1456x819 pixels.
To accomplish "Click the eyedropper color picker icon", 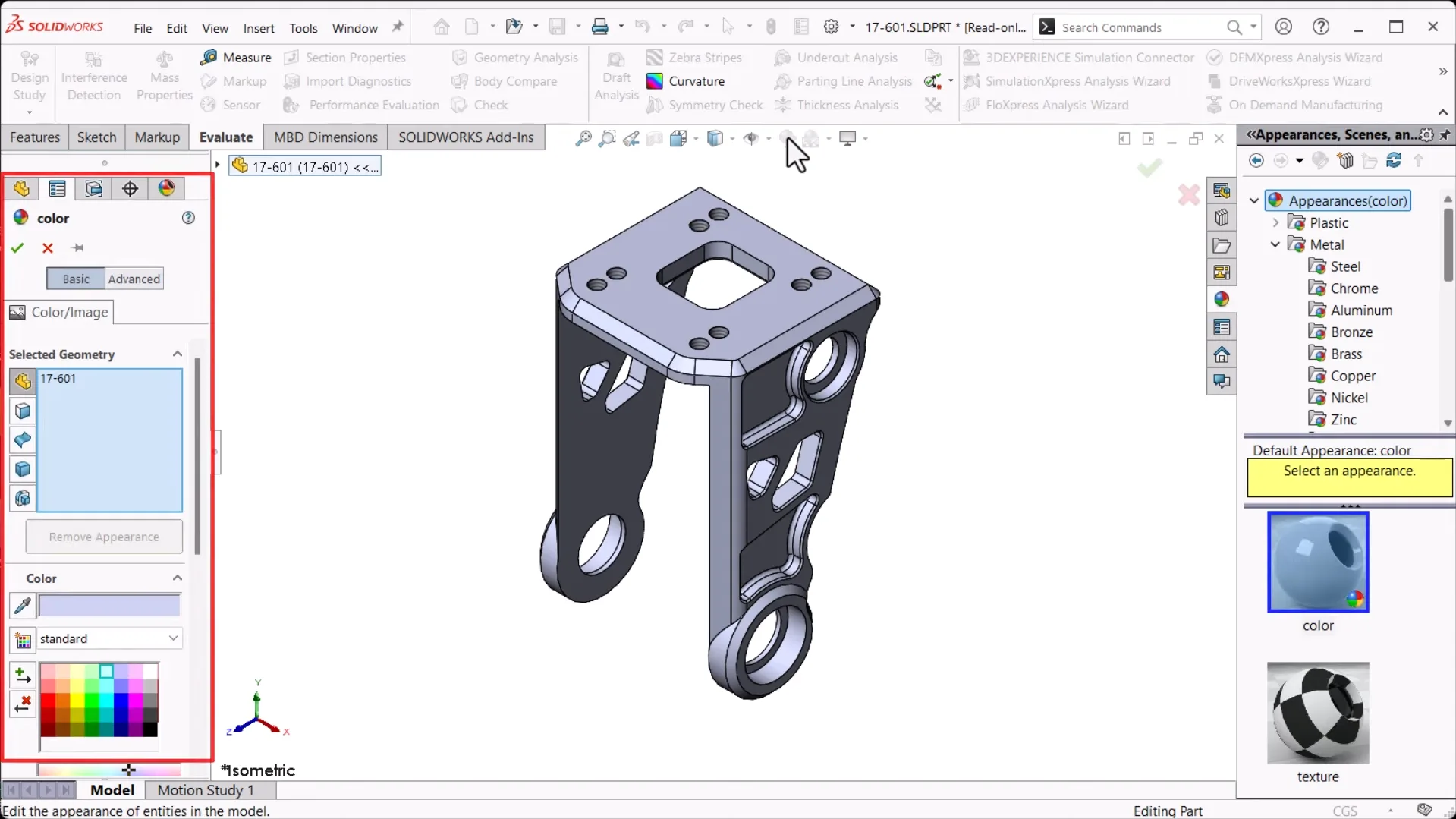I will [23, 606].
